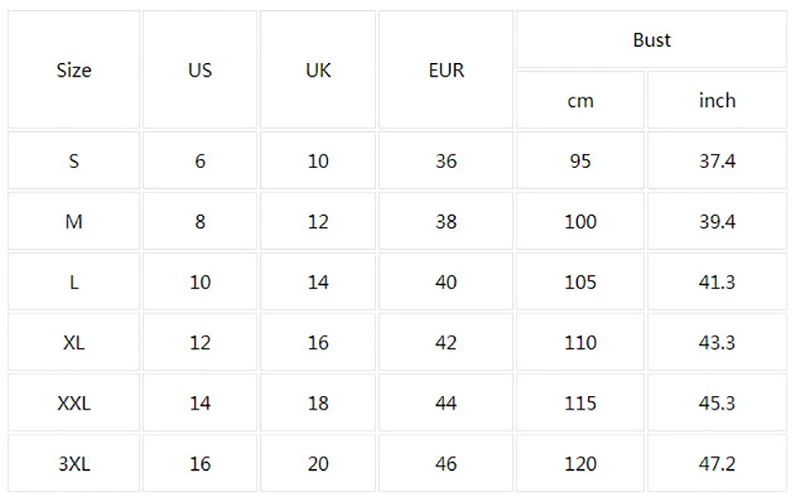This screenshot has height=501, width=800.
Task: Select UK size 20 cell
Action: (318, 464)
